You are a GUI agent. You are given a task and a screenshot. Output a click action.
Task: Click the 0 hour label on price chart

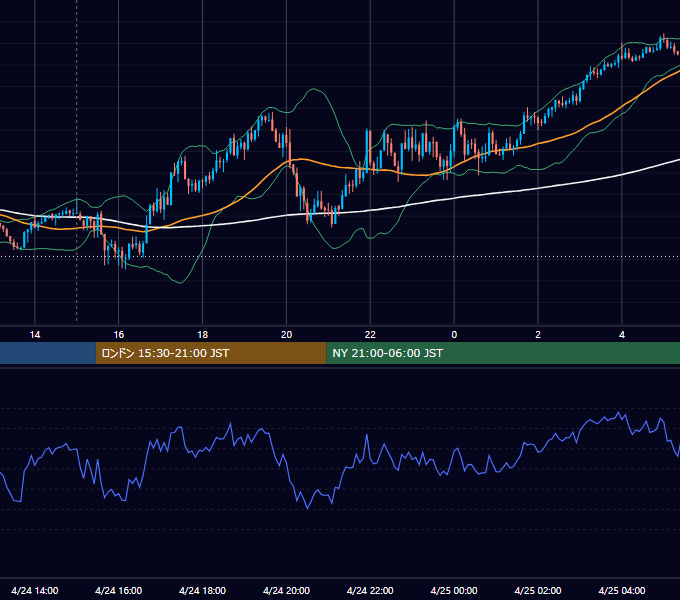click(454, 334)
